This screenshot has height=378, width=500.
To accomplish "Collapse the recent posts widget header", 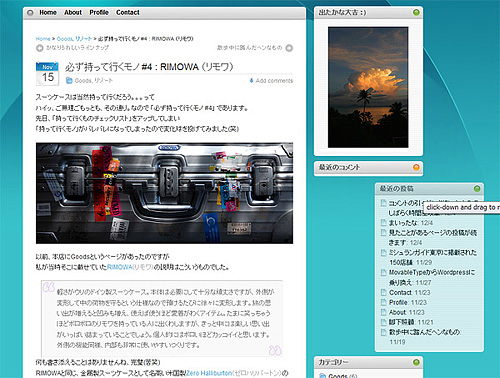I will [429, 189].
